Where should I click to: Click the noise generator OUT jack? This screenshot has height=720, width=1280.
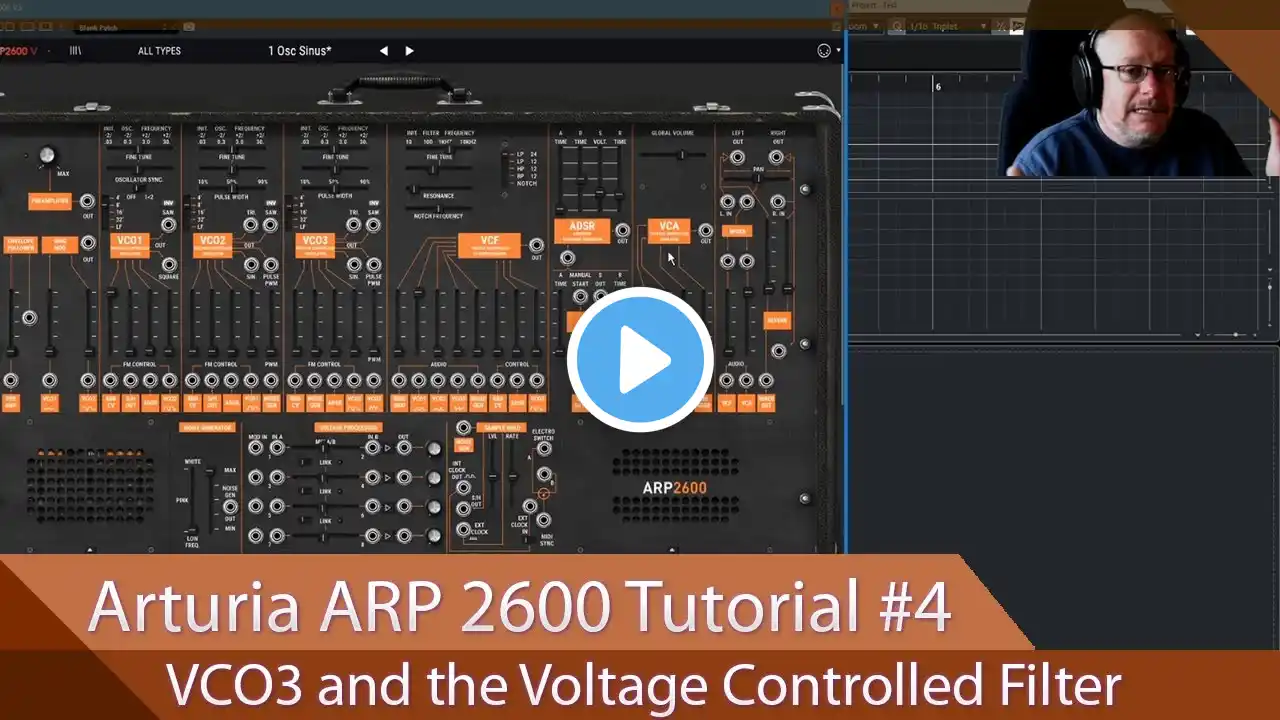point(230,506)
